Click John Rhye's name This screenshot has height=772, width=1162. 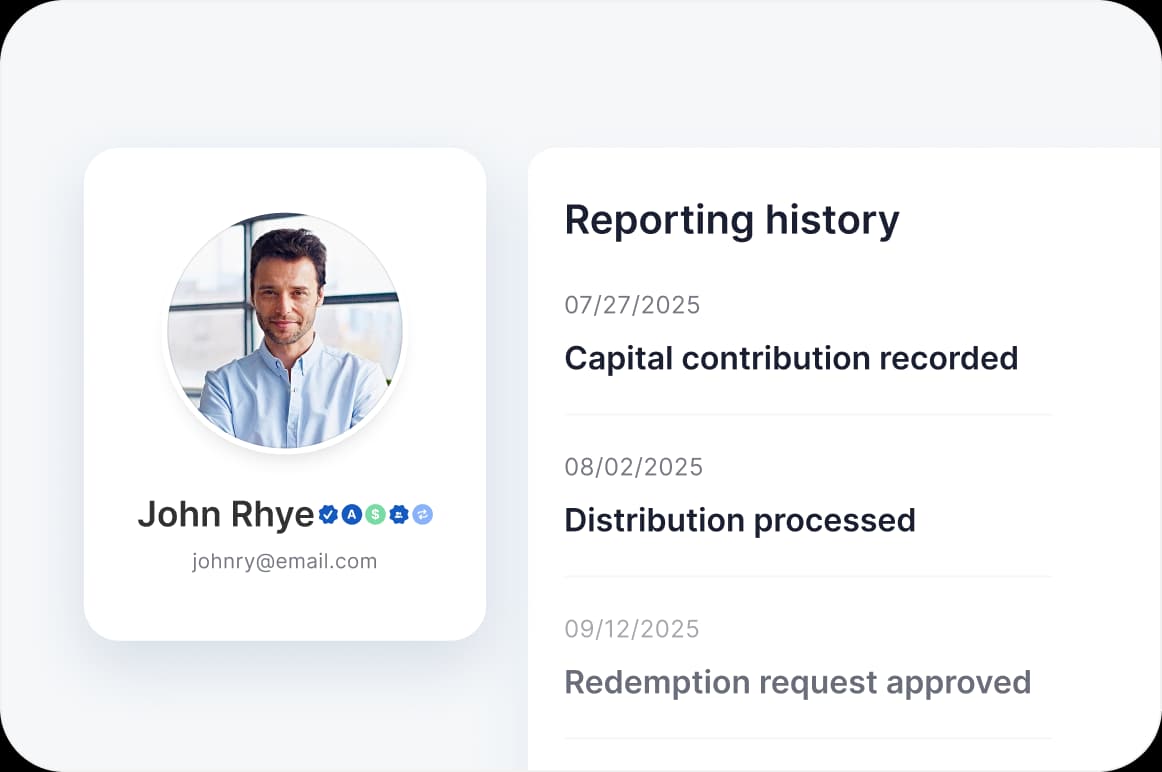point(225,514)
